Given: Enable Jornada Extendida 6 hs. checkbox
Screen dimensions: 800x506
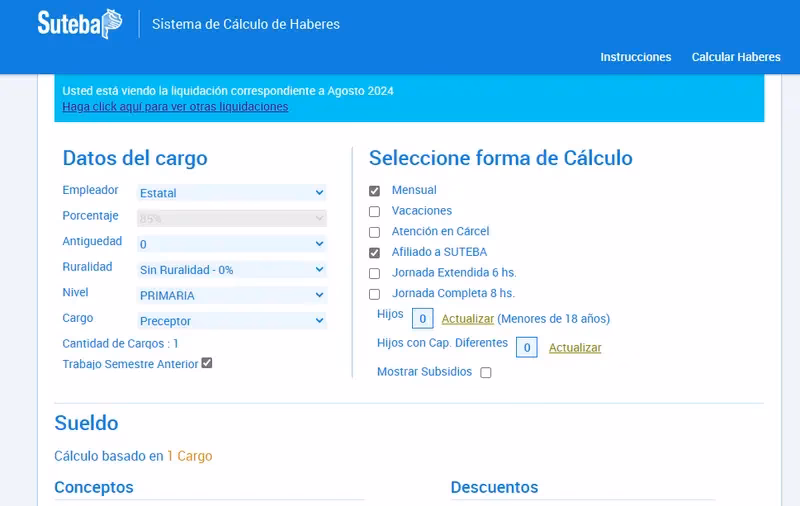Looking at the screenshot, I should click(374, 273).
